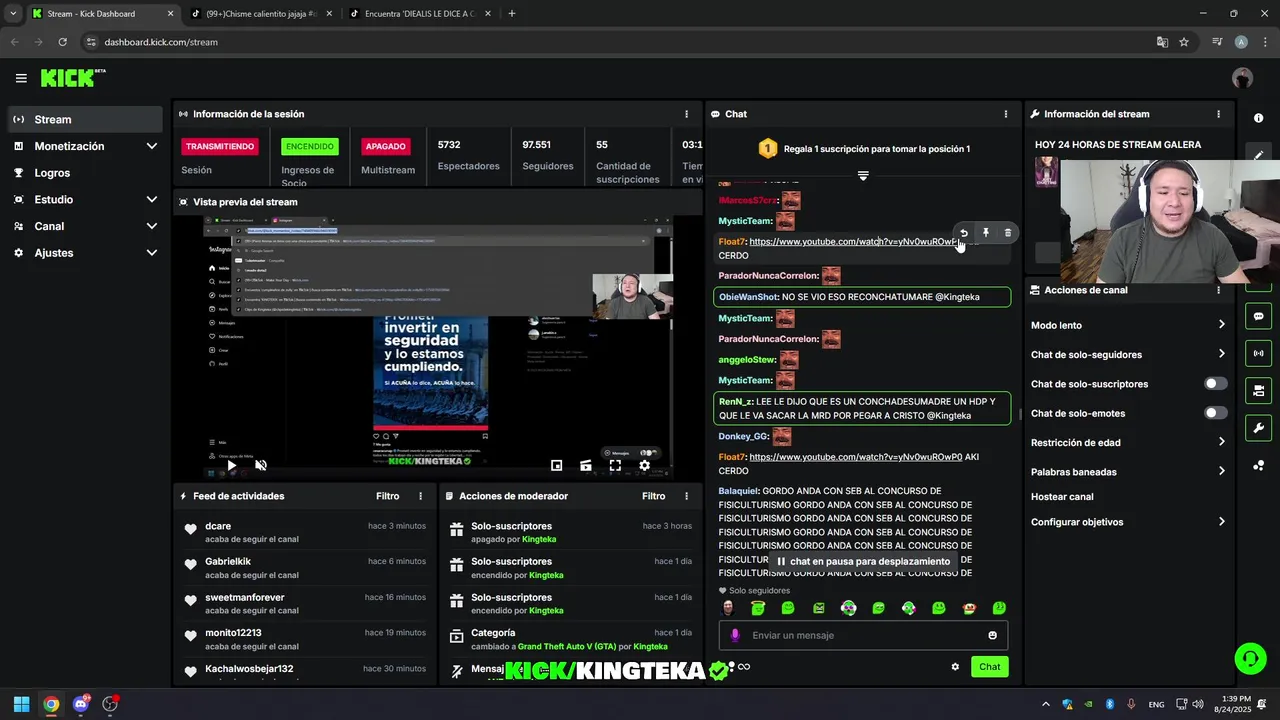Open Información del stream three-dot menu
1280x720 pixels.
point(1218,114)
